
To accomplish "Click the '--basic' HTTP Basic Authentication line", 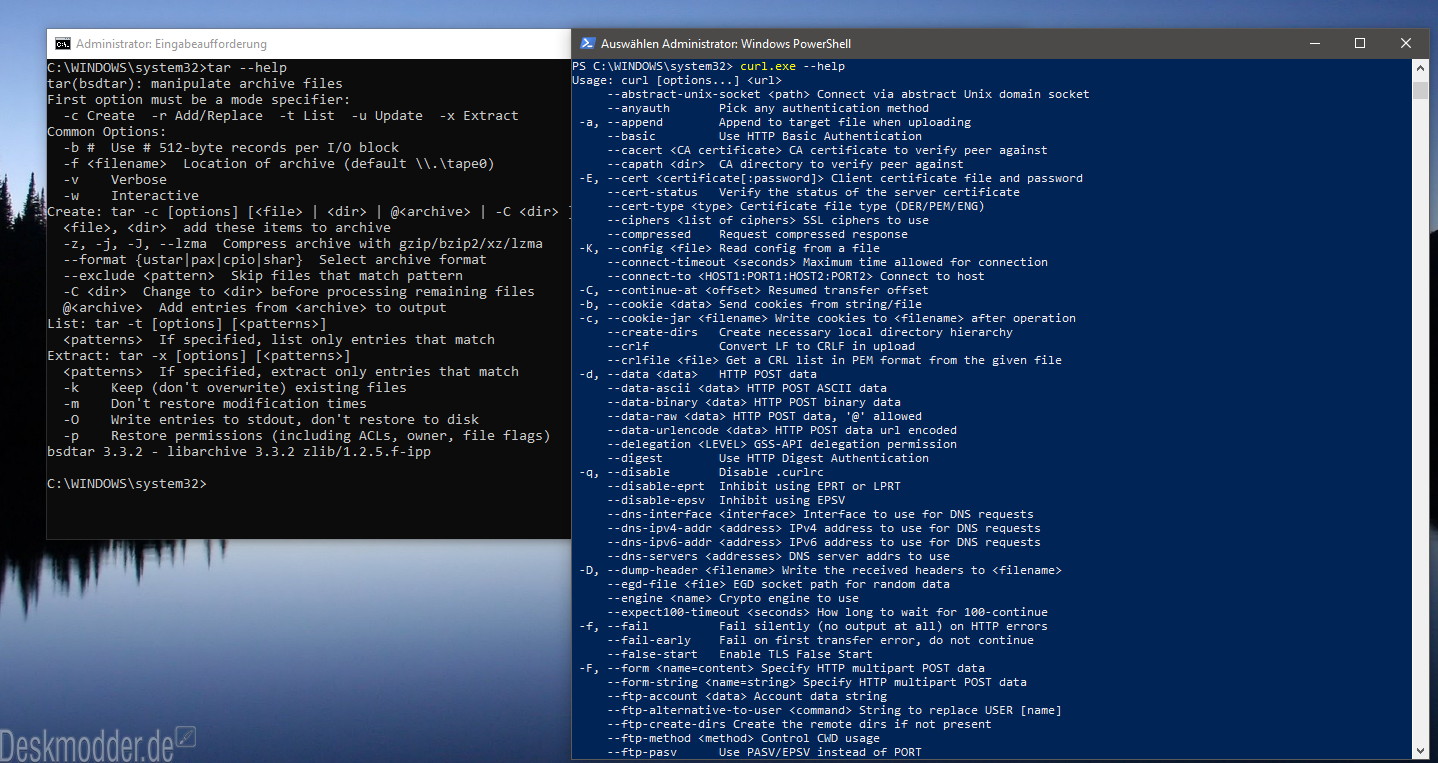I will tap(764, 136).
